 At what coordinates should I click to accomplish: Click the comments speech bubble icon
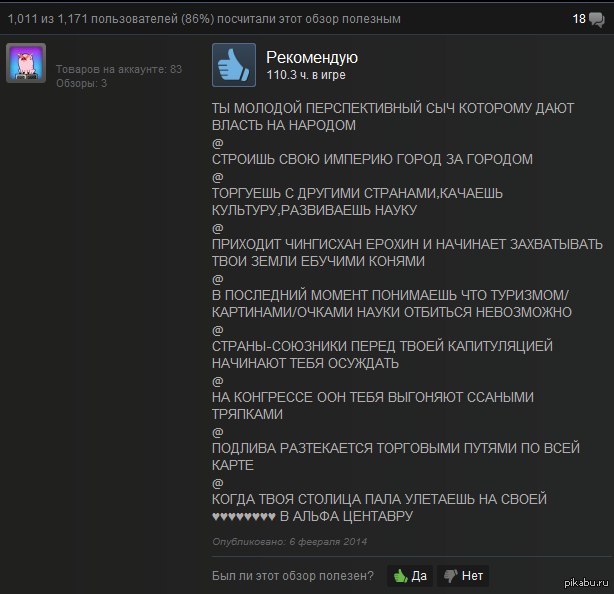596,18
